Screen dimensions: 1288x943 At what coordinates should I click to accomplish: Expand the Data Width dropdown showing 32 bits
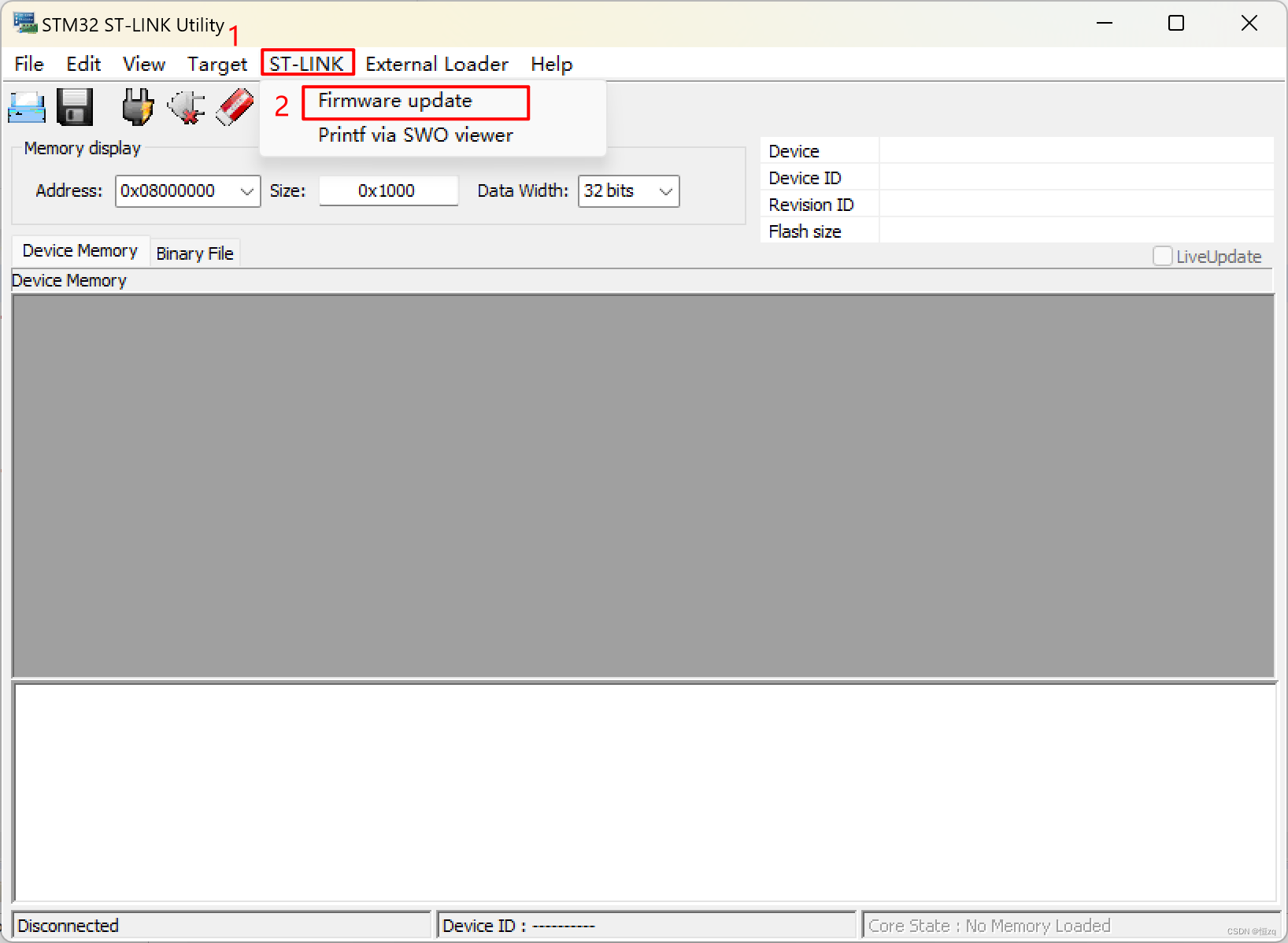(665, 190)
